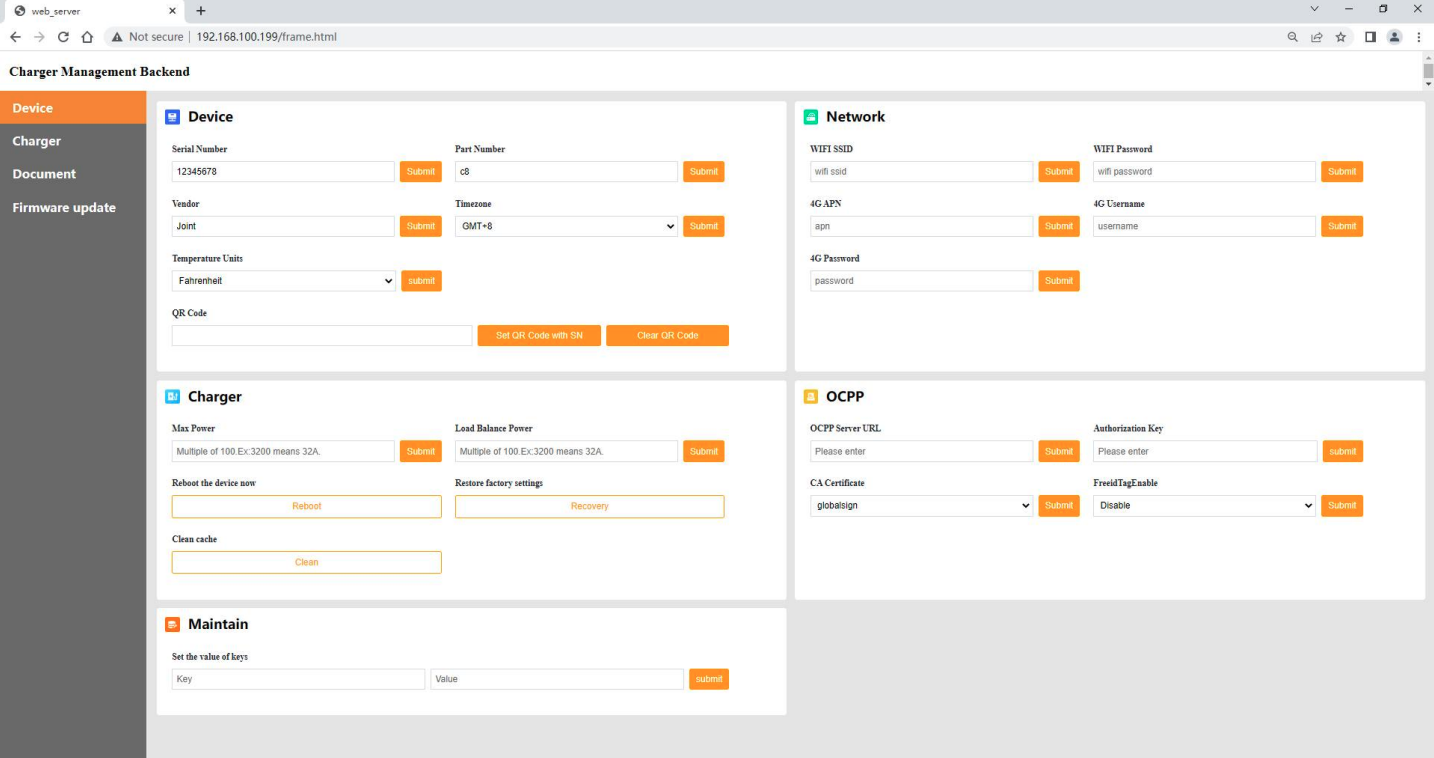Screen dimensions: 1434x758
Task: Open the CA Certificate globalsign dropdown
Action: (x=921, y=506)
